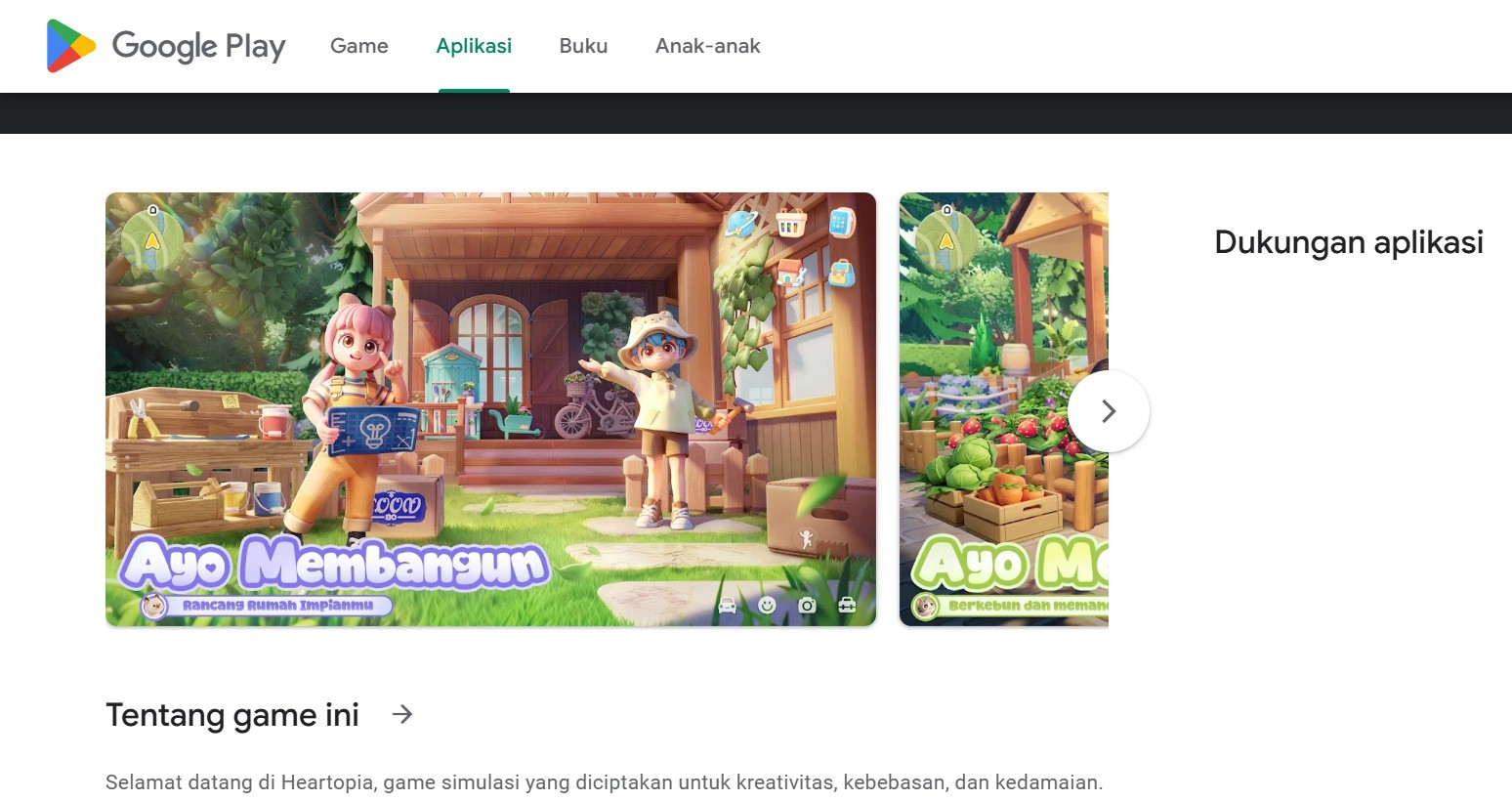Click the toolbox icon in the first screenshot
1512x801 pixels.
click(847, 606)
